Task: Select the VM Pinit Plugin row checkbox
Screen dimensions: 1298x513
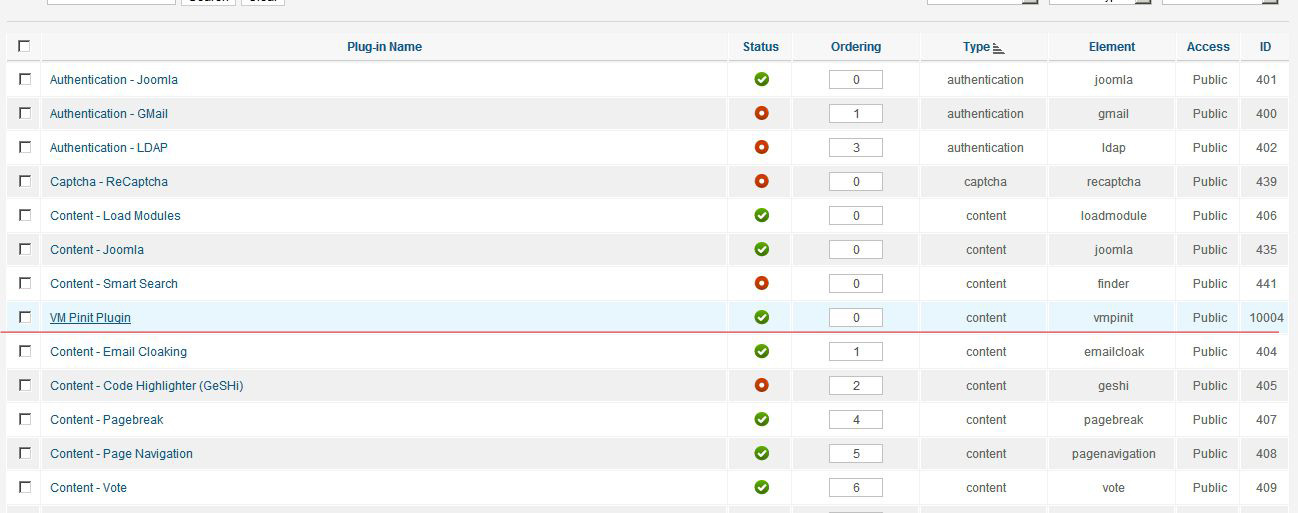Action: pos(25,317)
